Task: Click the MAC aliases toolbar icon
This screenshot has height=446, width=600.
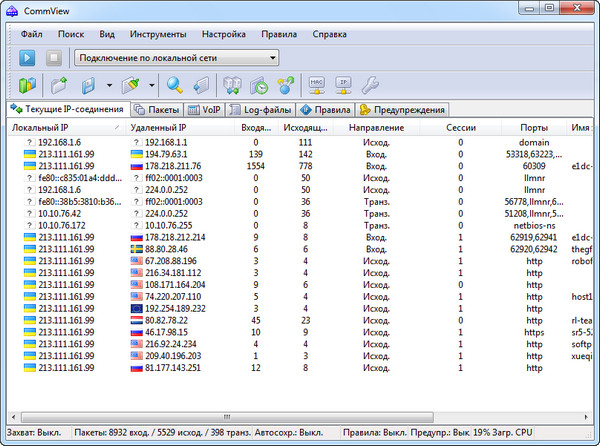Action: [317, 85]
